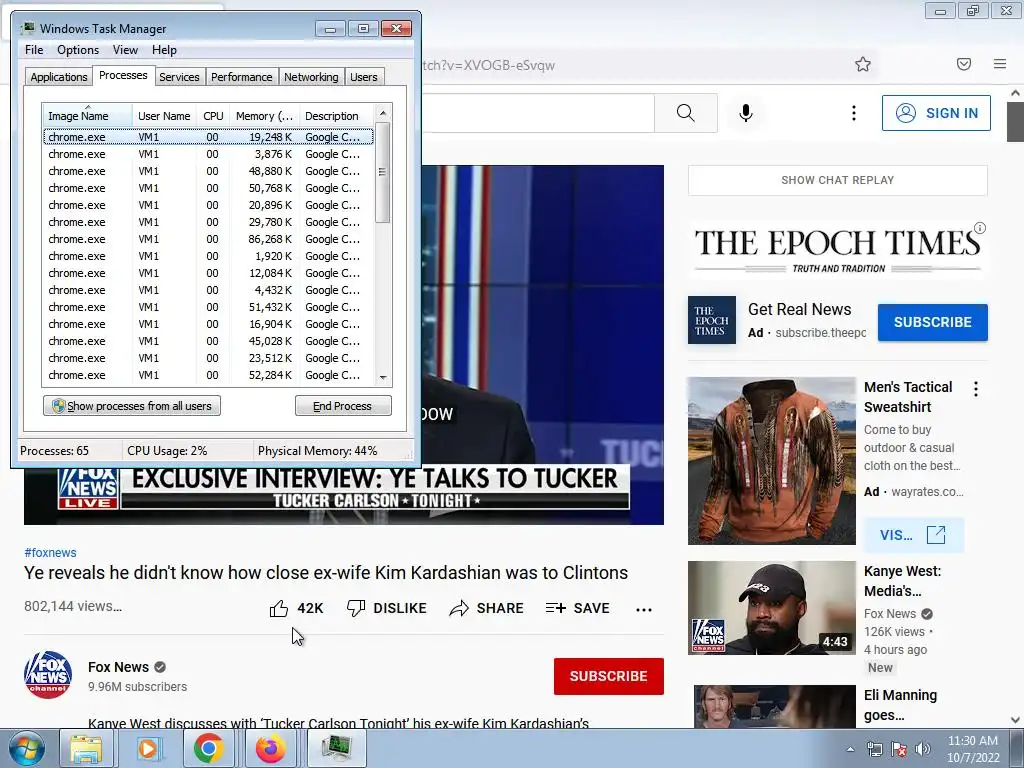Open the Options menu in Task Manager
1024x768 pixels.
click(x=78, y=50)
